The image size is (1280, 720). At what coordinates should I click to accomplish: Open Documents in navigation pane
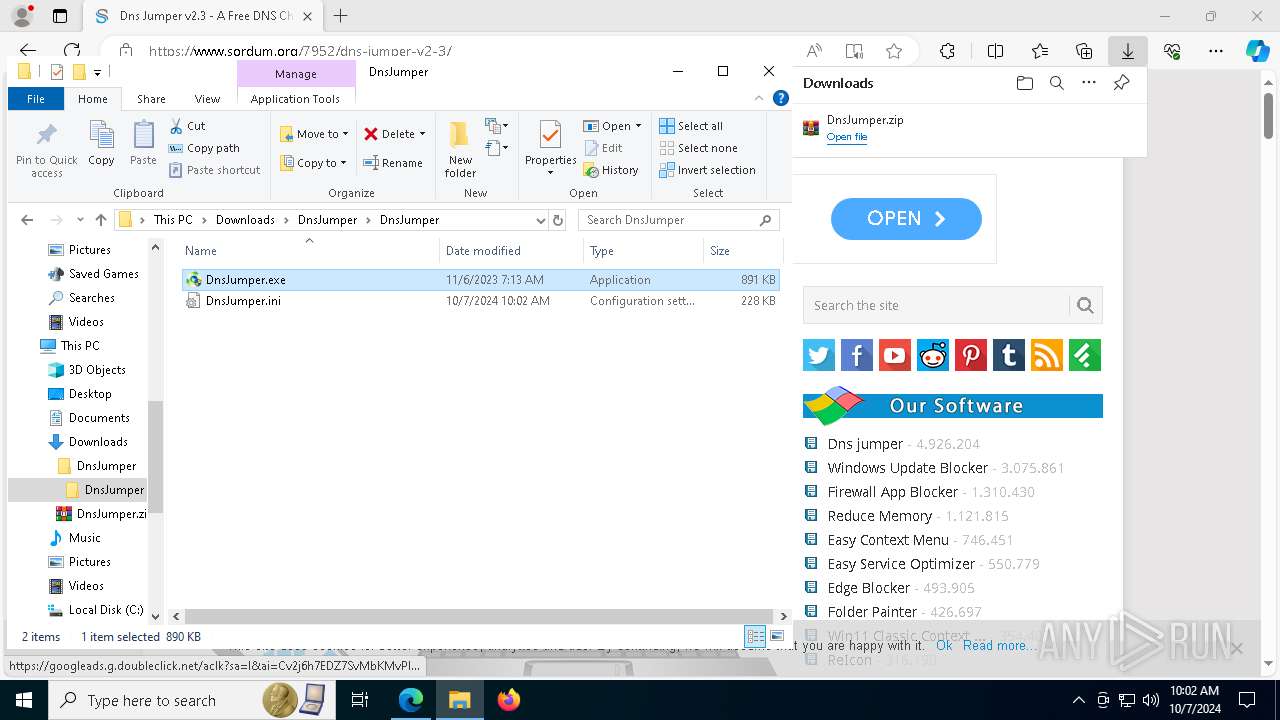pos(99,418)
